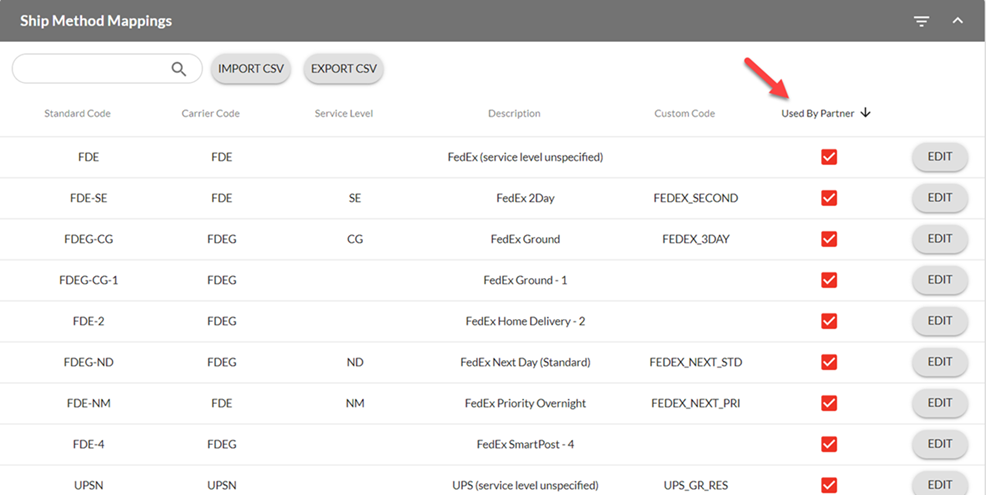Toggle Used By Partner for FedEx Ground
The width and height of the screenshot is (986, 495).
828,239
